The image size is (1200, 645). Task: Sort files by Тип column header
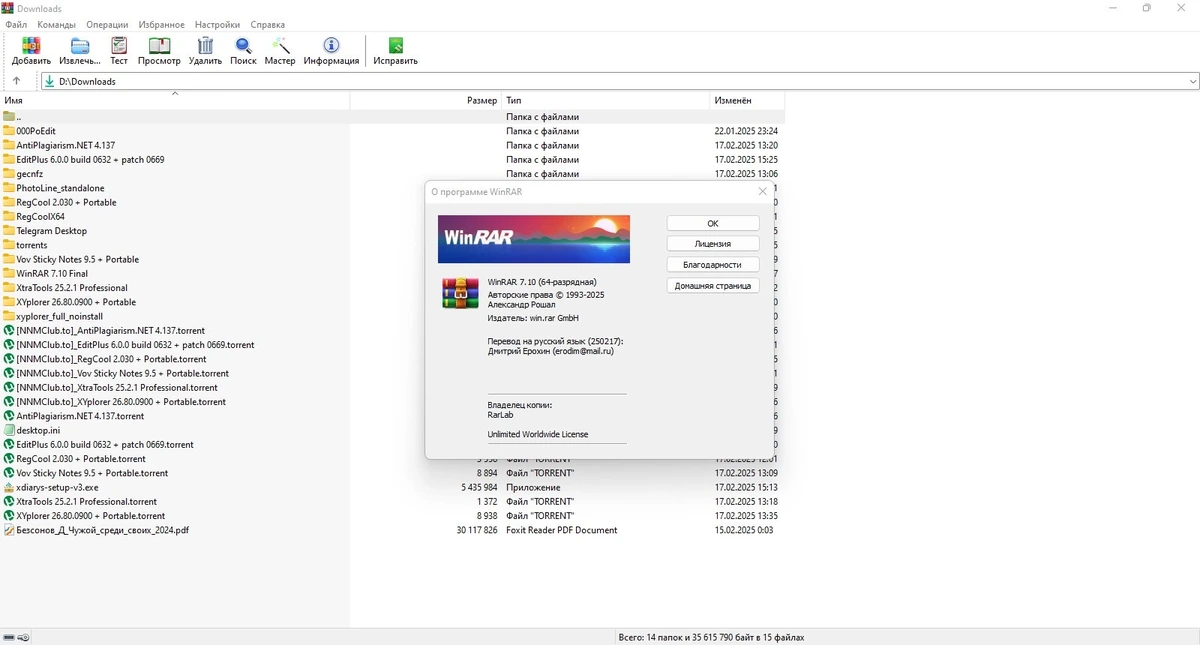coord(606,100)
